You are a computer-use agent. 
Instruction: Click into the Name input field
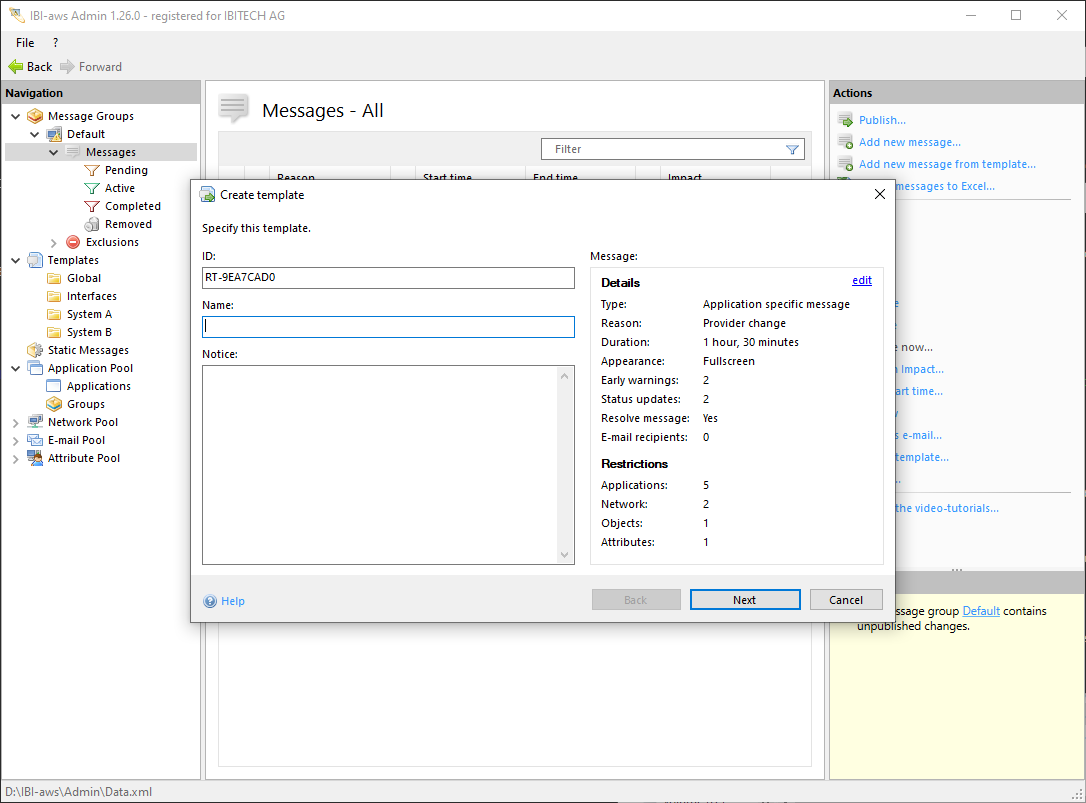pyautogui.click(x=388, y=327)
